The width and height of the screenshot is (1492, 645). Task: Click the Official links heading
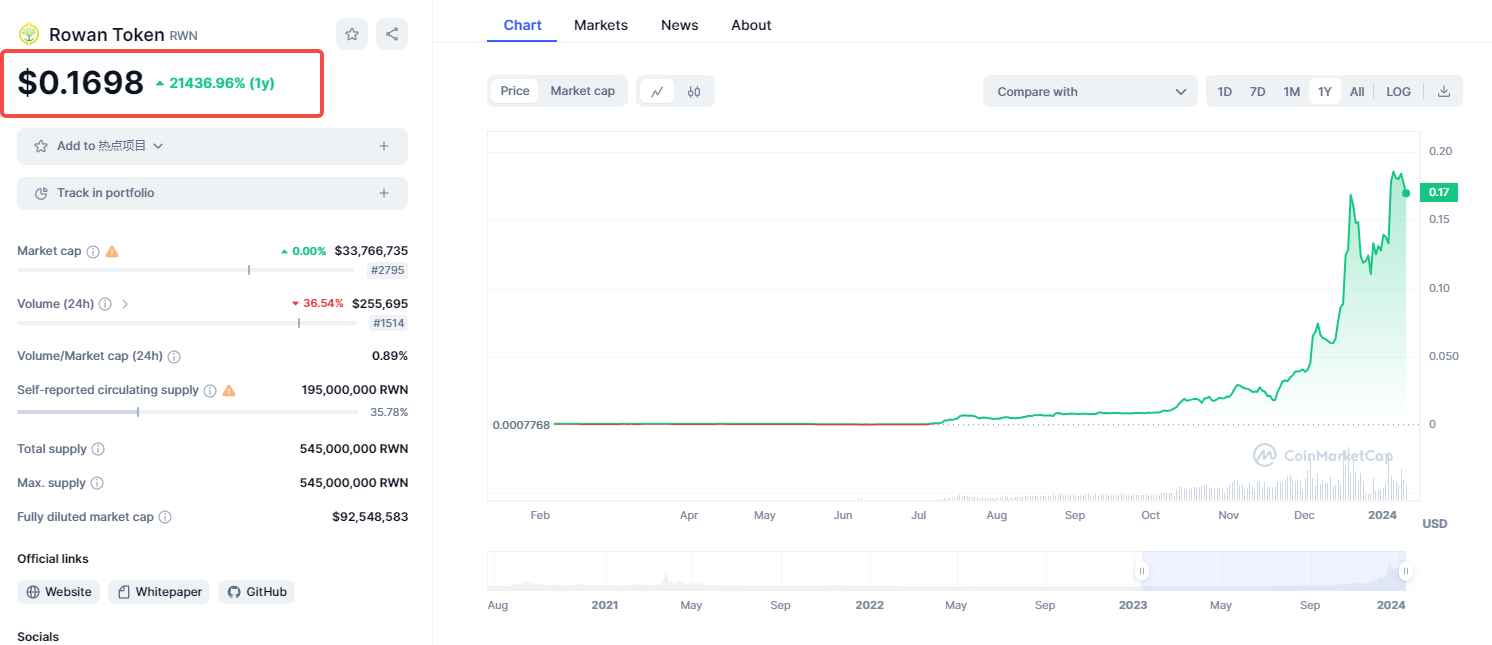pos(53,559)
